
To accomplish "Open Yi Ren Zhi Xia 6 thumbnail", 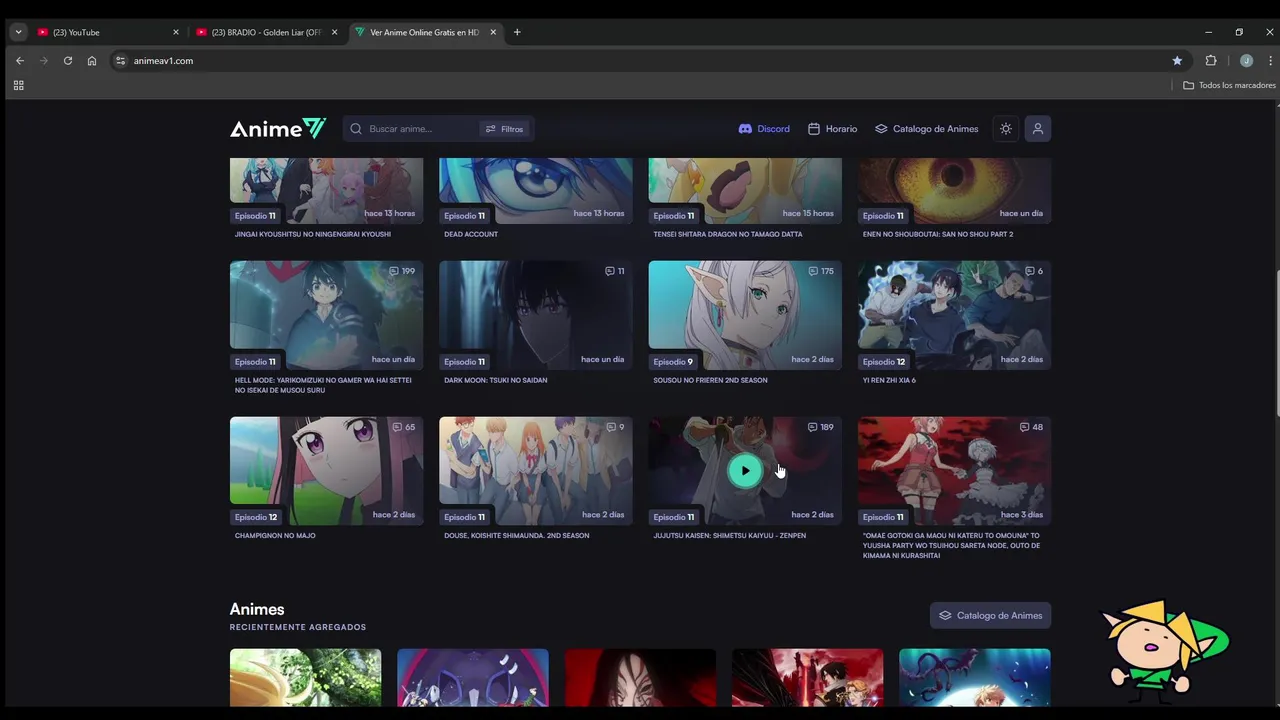I will pyautogui.click(x=954, y=315).
